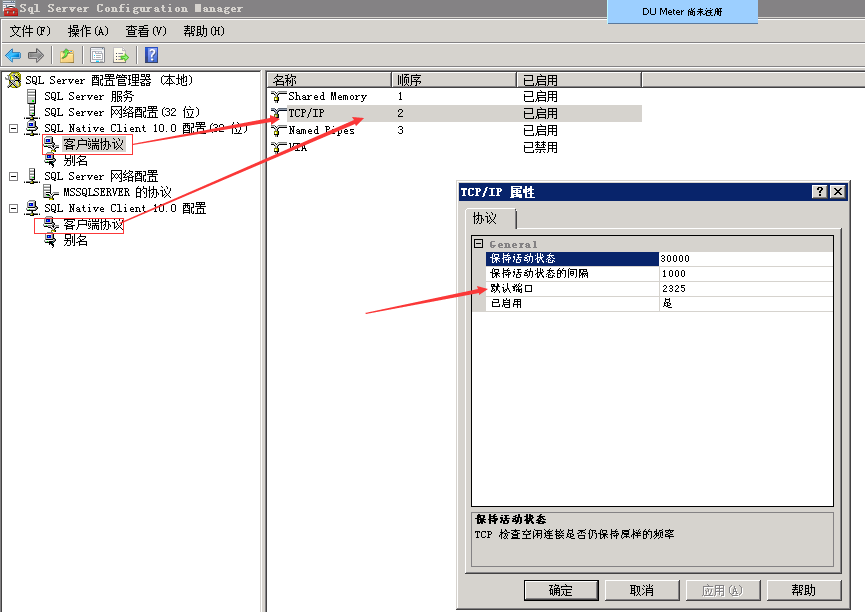Viewport: 865px width, 612px height.
Task: Click the blue Help toolbar icon
Action: [151, 55]
